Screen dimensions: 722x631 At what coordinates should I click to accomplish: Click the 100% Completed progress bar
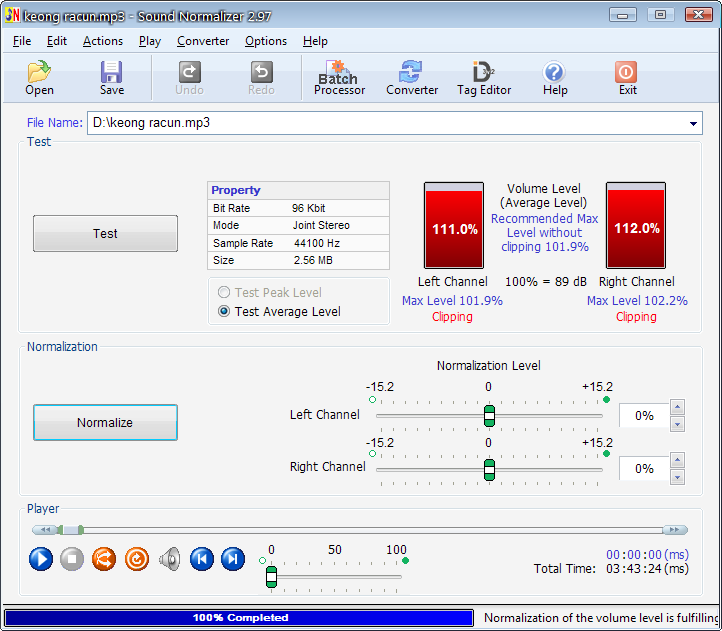[239, 618]
